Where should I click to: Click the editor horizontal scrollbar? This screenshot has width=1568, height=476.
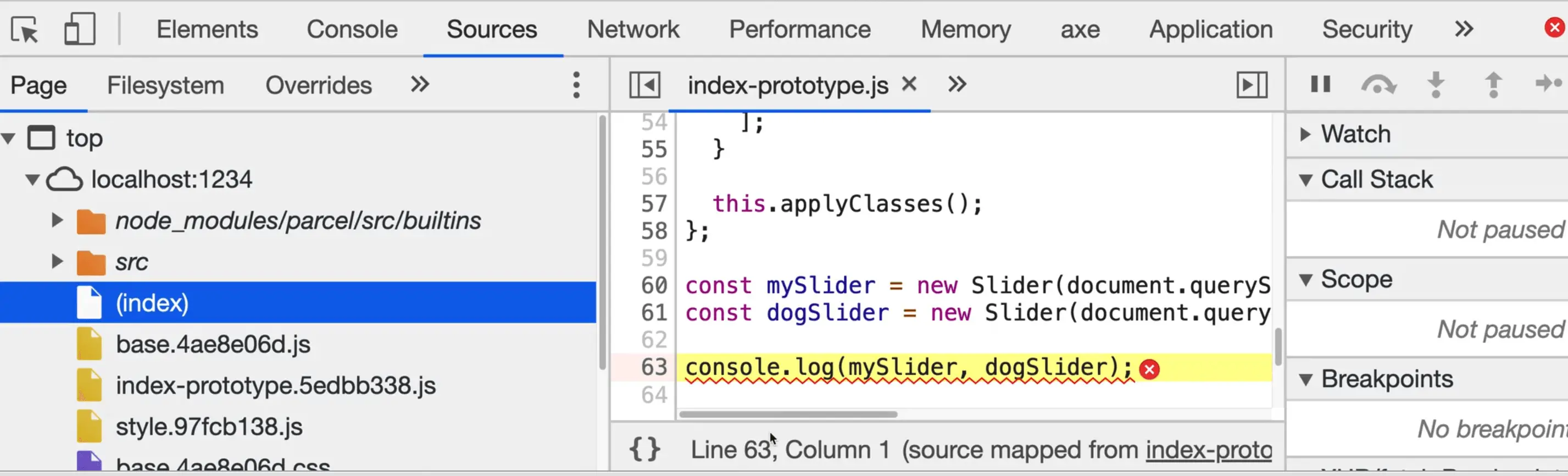point(788,414)
